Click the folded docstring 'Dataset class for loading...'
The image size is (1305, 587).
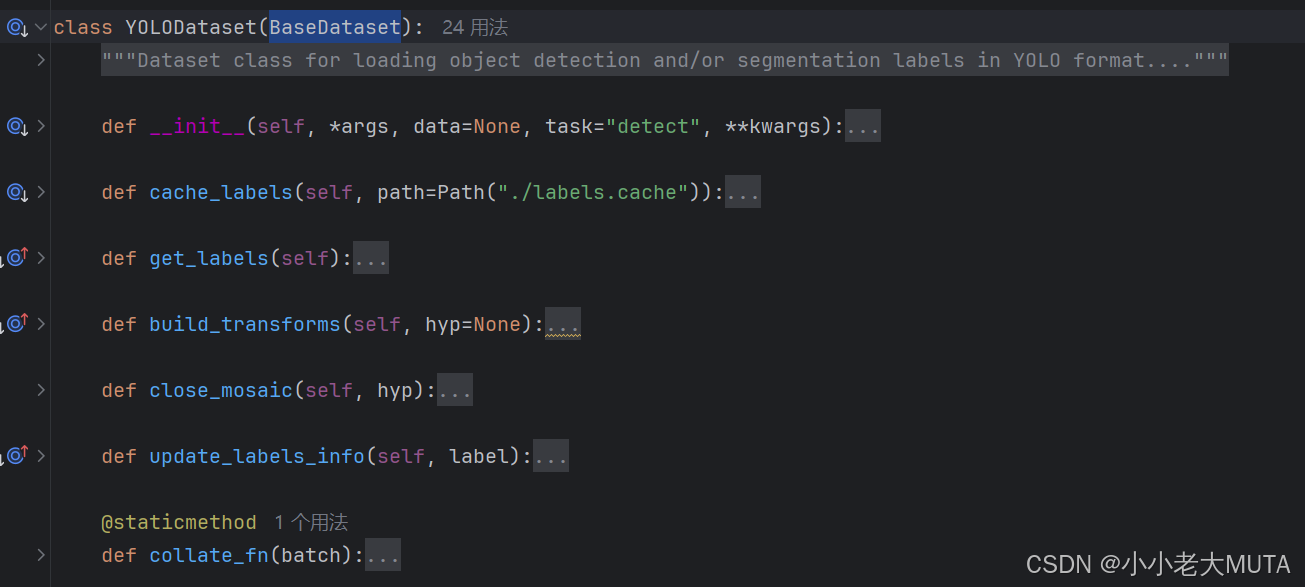click(665, 60)
